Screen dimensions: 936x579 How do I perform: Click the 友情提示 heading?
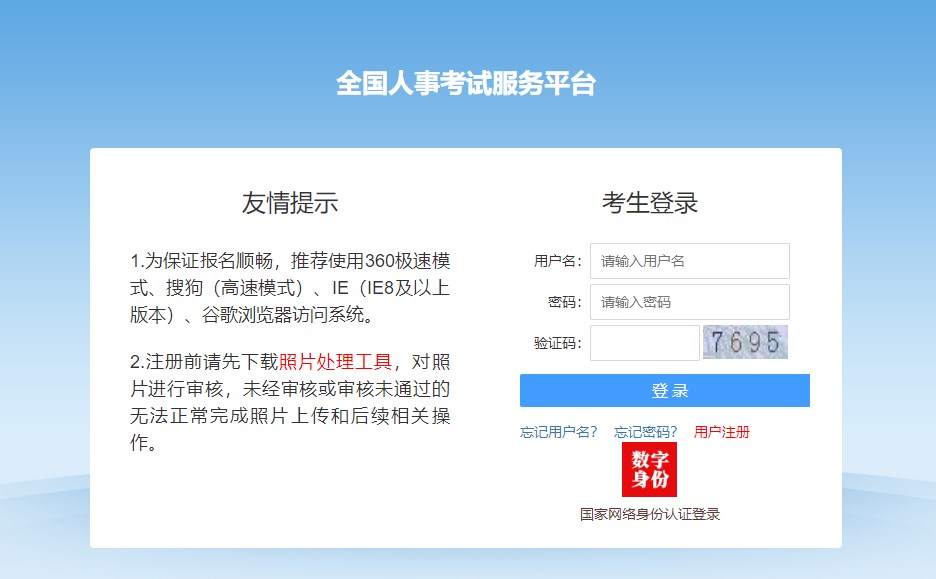point(290,203)
